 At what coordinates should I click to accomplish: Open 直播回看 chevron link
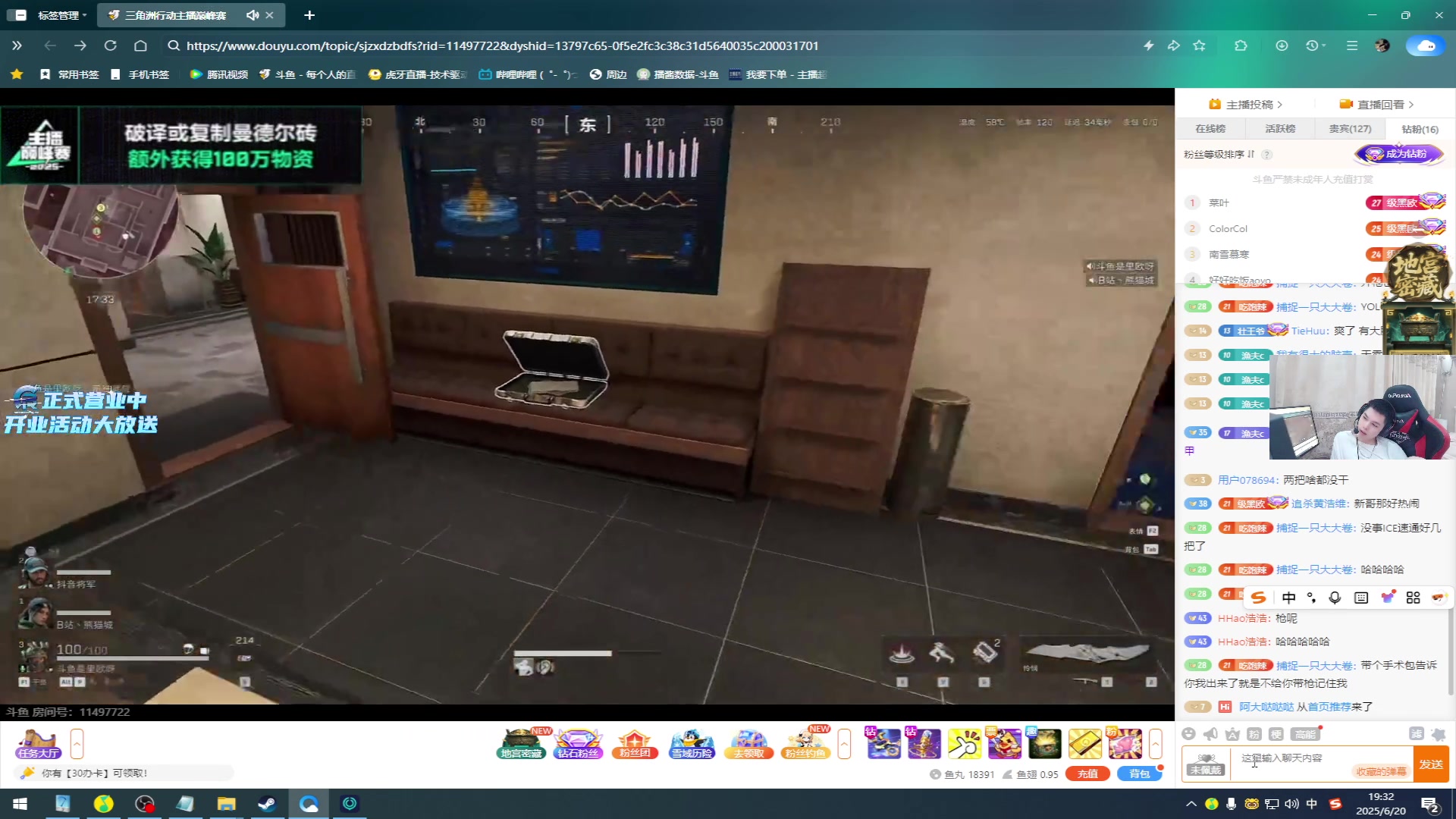pos(1376,105)
